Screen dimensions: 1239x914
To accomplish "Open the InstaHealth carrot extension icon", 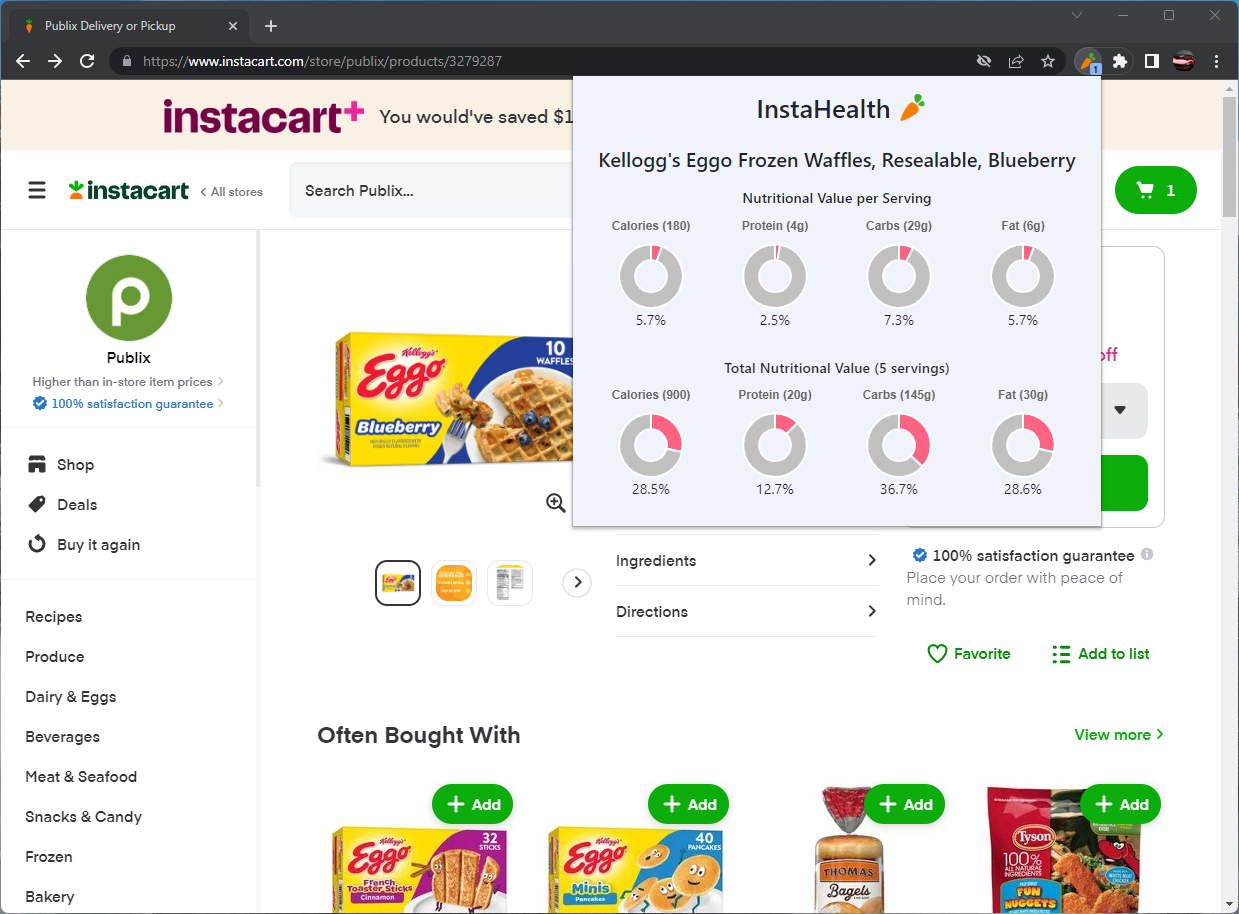I will click(x=1089, y=61).
